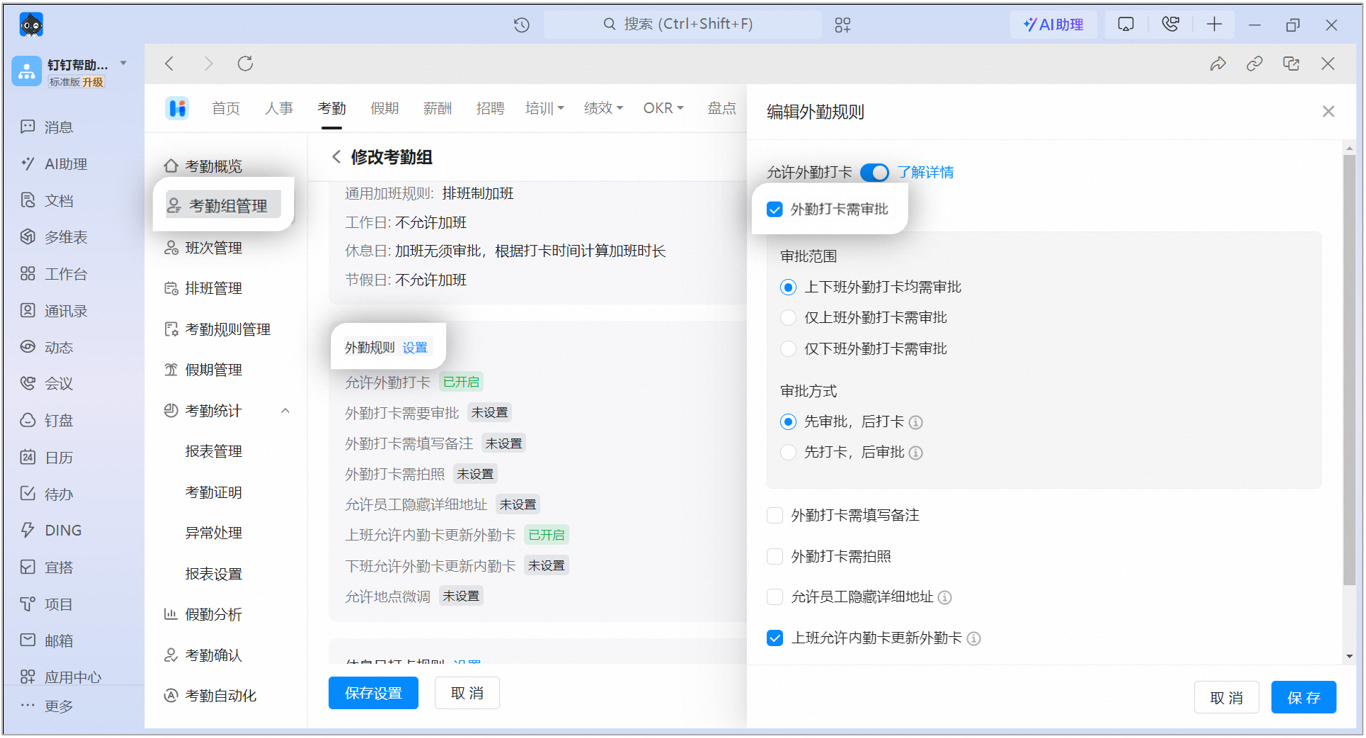Click the browser back arrow
The image size is (1366, 738).
click(170, 64)
